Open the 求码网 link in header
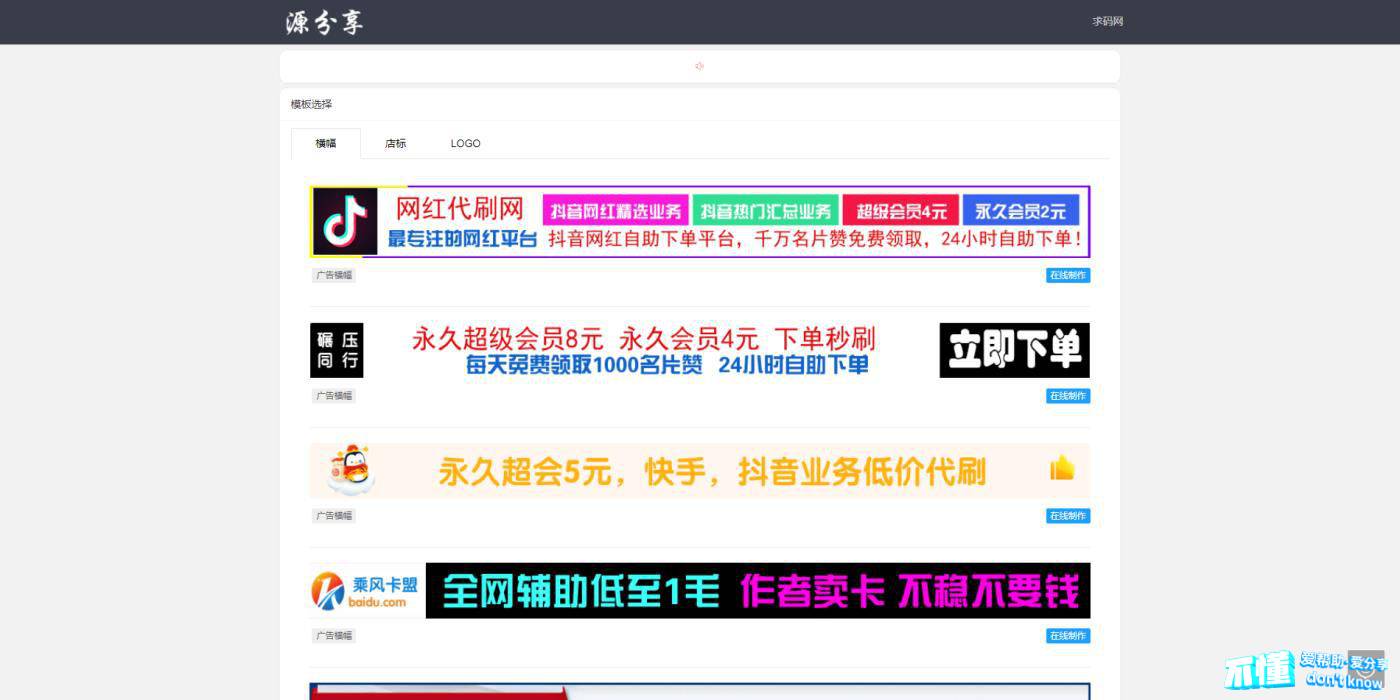Screen dimensions: 1400x700 (x=1107, y=21)
